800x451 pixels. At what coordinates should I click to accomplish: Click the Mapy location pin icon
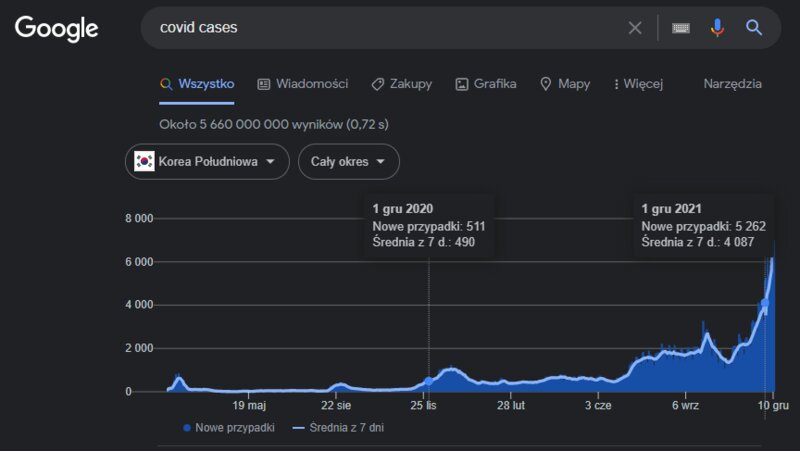(x=545, y=84)
